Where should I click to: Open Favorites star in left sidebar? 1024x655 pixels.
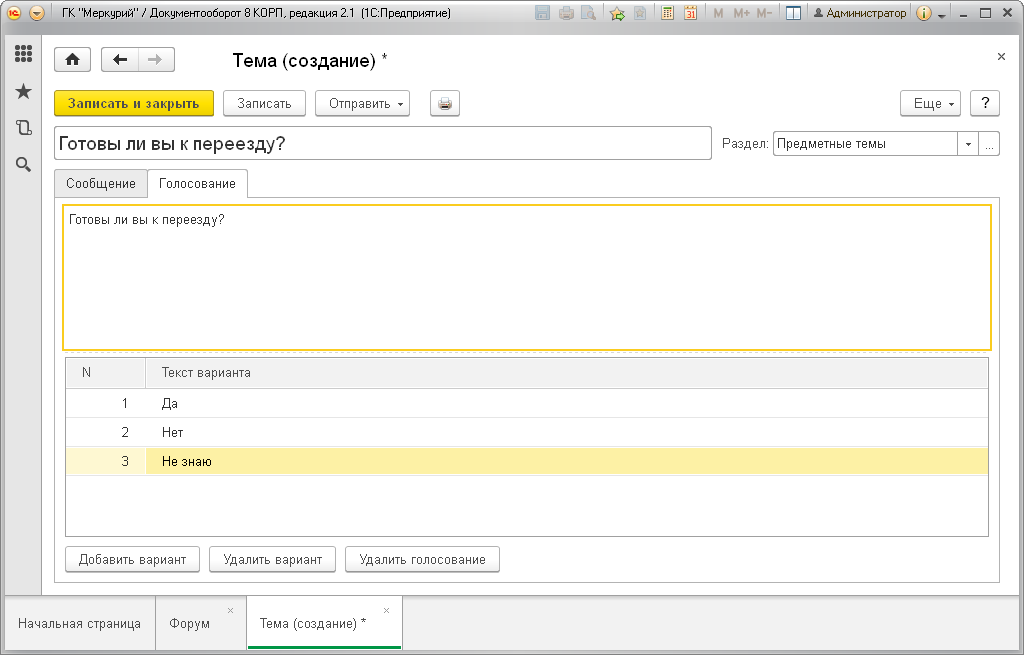24,91
